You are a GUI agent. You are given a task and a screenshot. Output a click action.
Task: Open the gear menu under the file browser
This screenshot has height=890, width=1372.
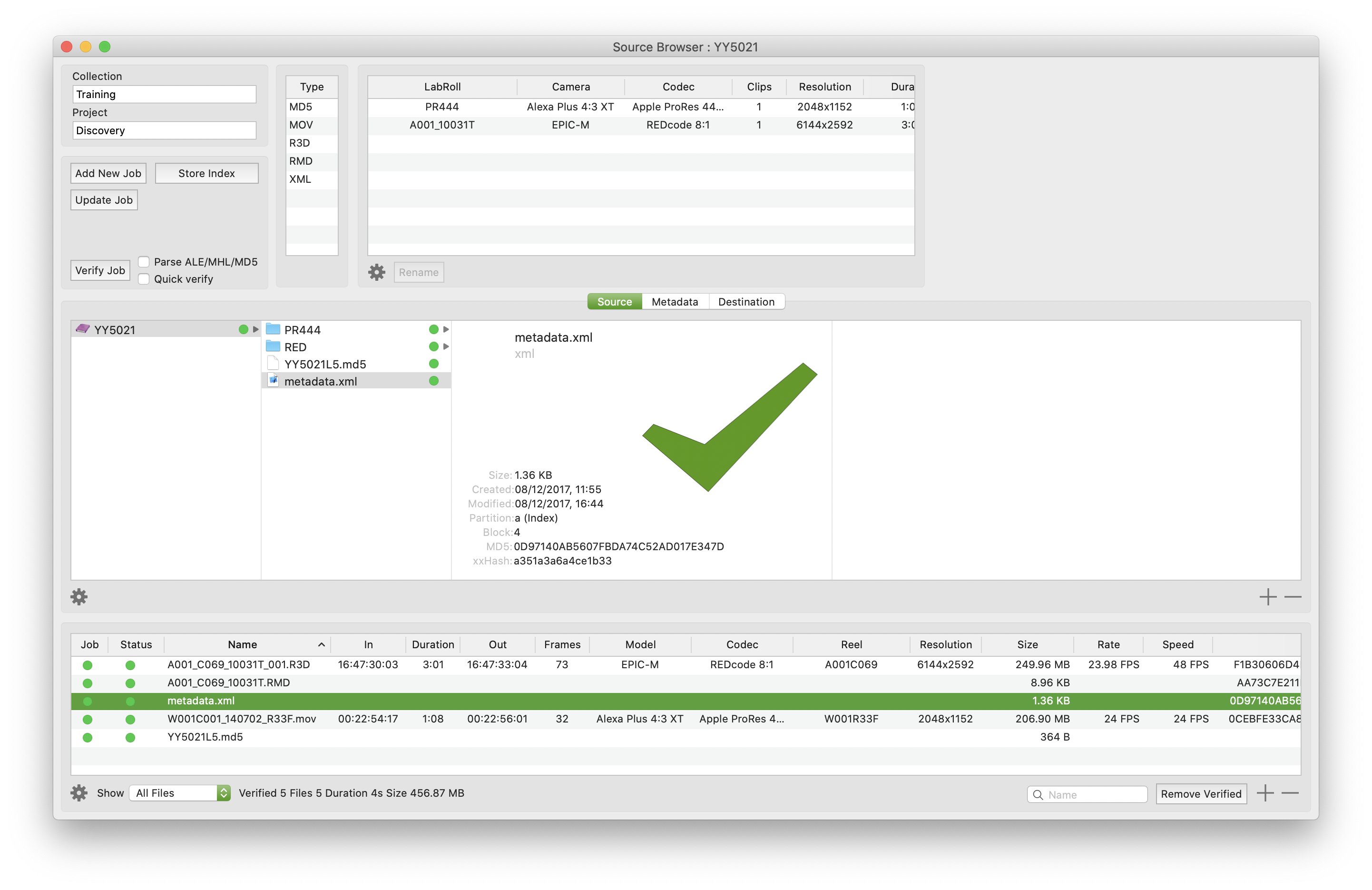(79, 596)
